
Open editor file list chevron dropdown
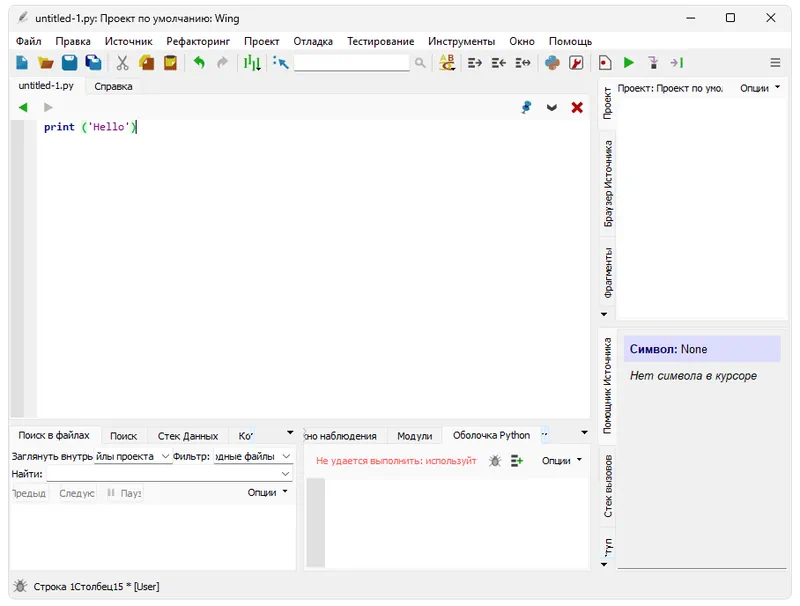click(x=552, y=108)
